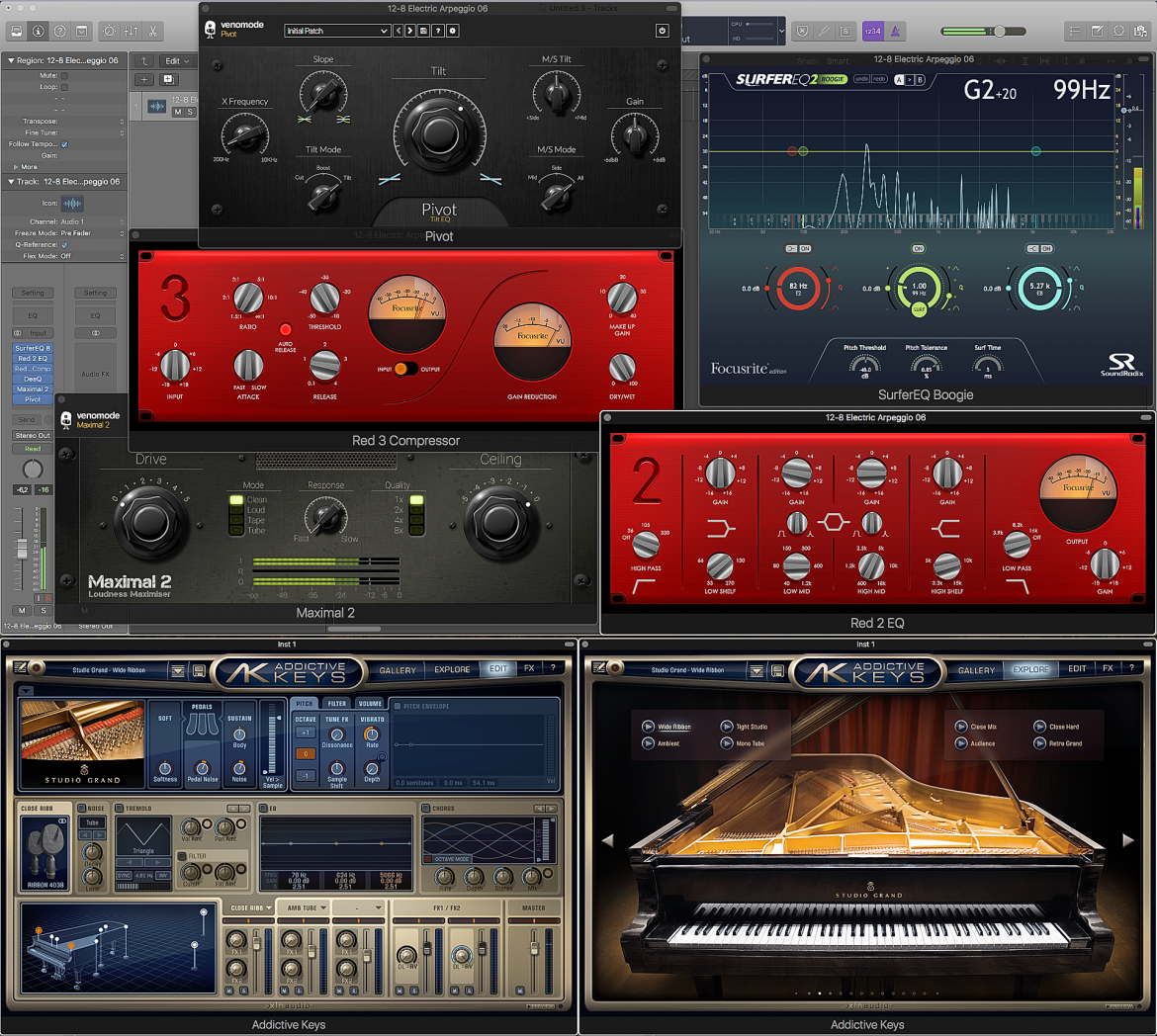Open Quick Help question mark icon
Screen dimensions: 1157x1036
[x=59, y=31]
